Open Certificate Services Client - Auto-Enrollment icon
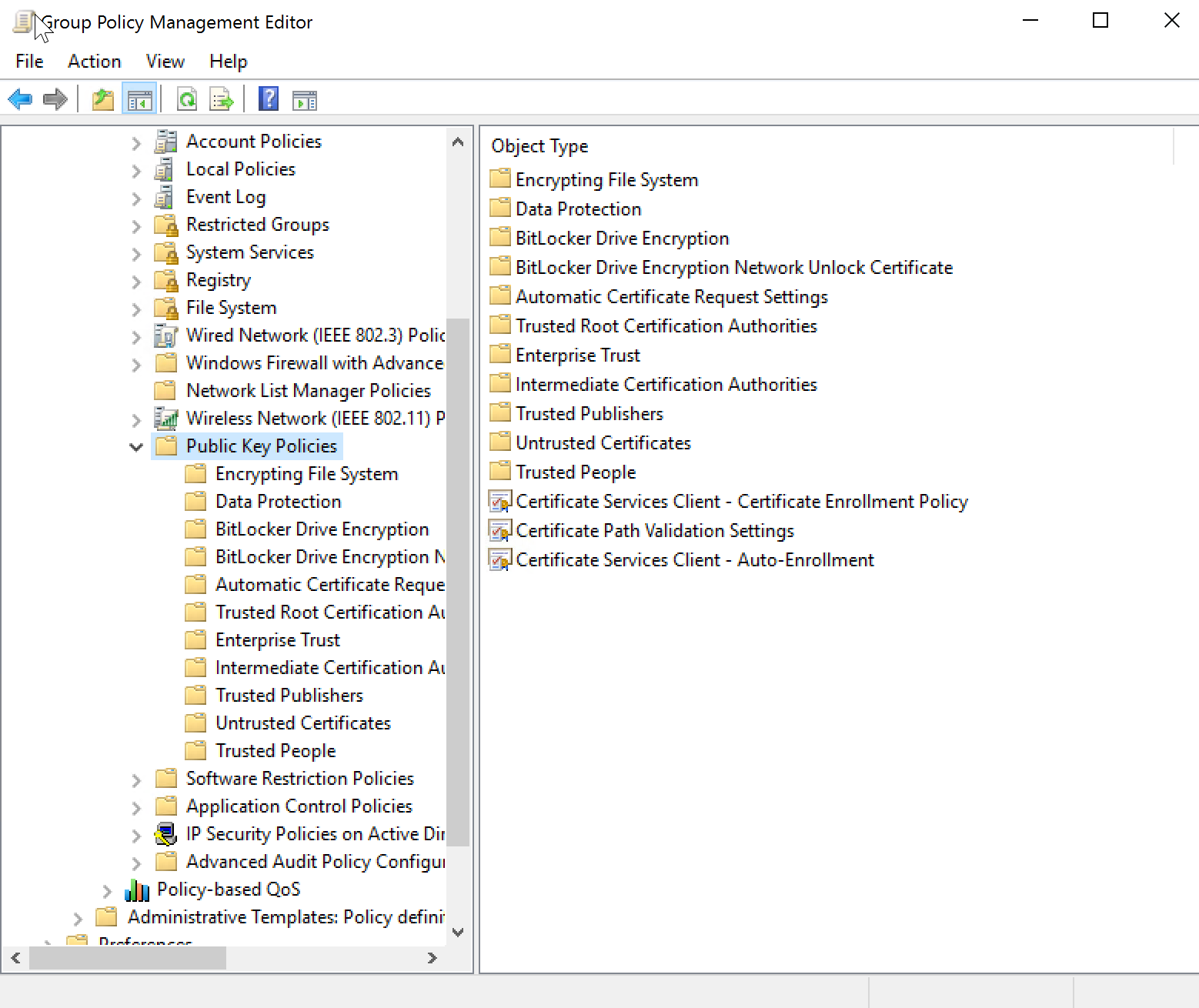 pos(500,560)
